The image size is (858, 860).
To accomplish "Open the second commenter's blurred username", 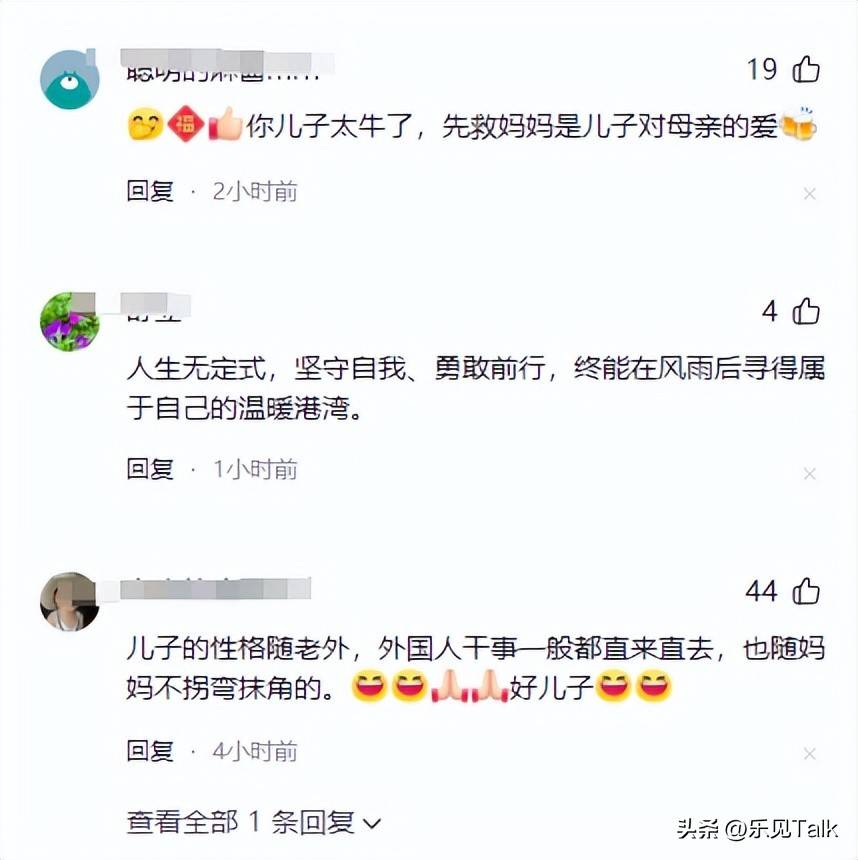I will 155,307.
